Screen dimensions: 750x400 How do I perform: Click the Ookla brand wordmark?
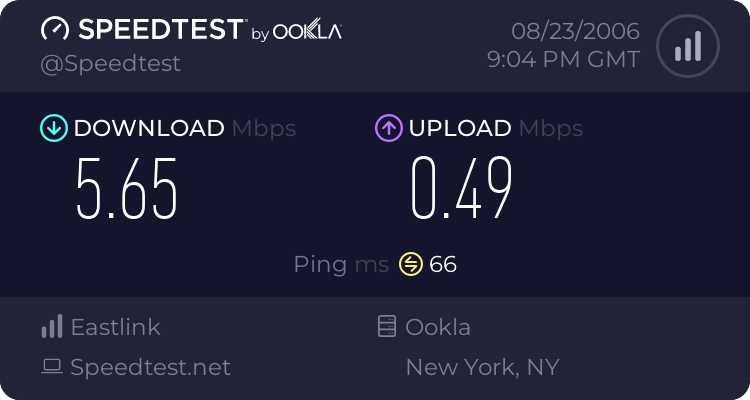308,32
